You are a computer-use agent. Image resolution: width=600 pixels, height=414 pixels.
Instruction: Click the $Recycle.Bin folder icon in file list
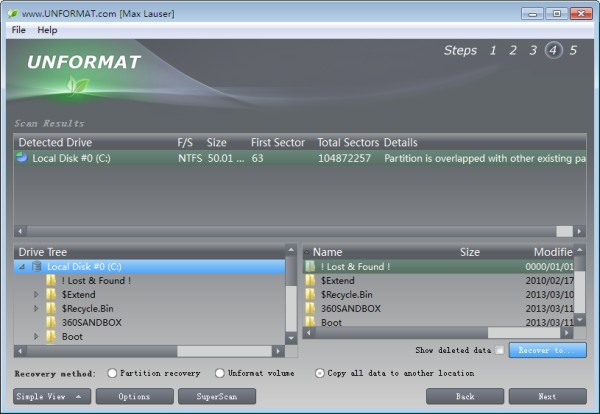tap(310, 295)
